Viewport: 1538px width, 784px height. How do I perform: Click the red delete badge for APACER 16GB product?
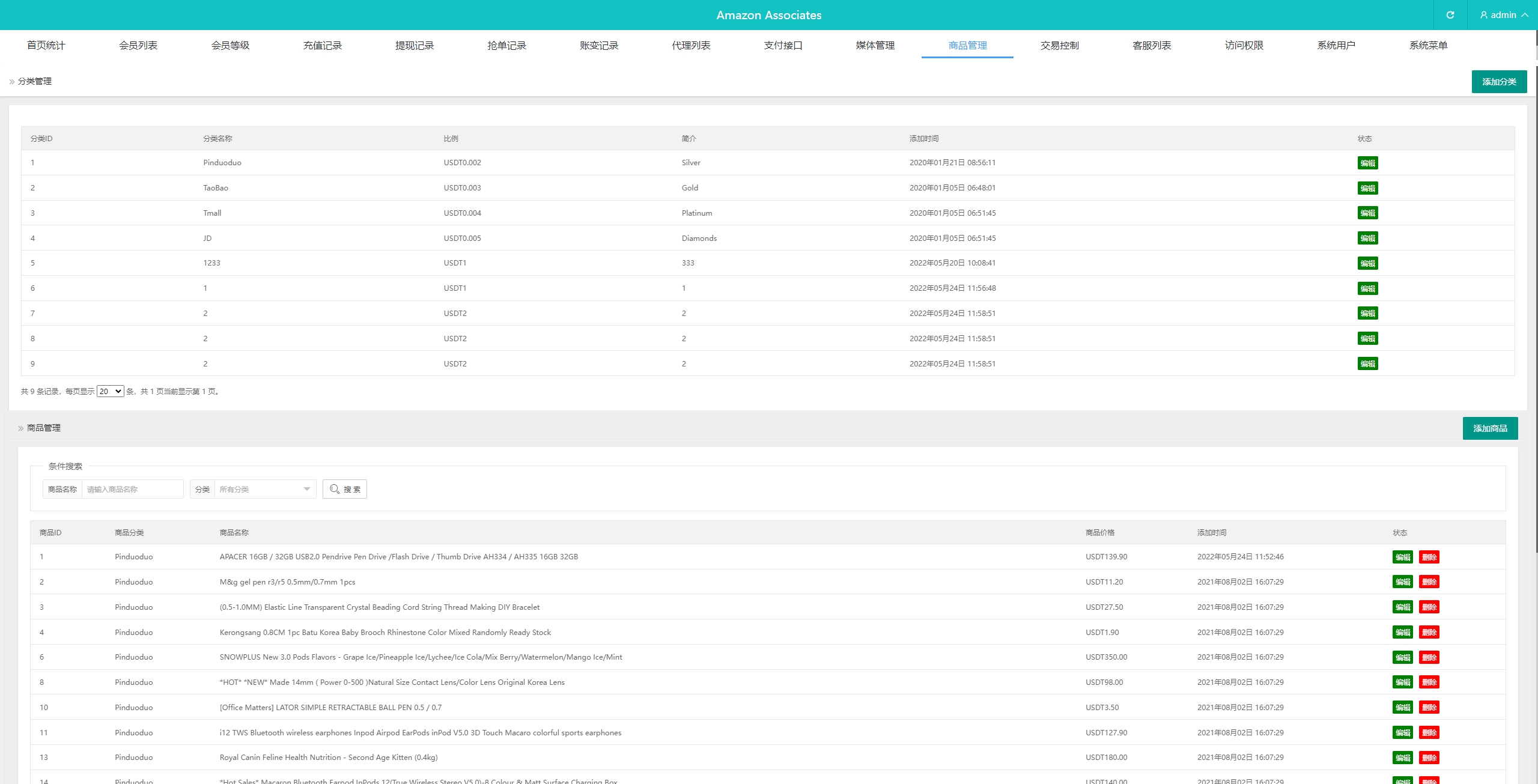[1429, 557]
